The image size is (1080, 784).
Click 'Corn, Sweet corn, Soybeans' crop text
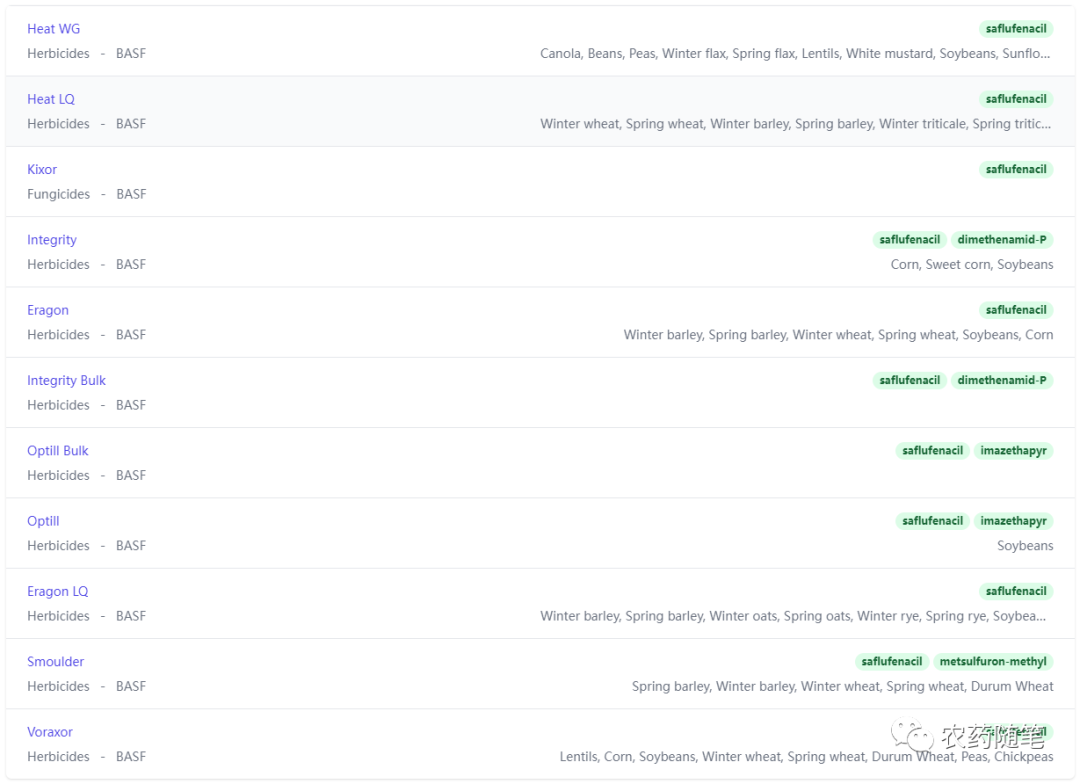point(972,265)
